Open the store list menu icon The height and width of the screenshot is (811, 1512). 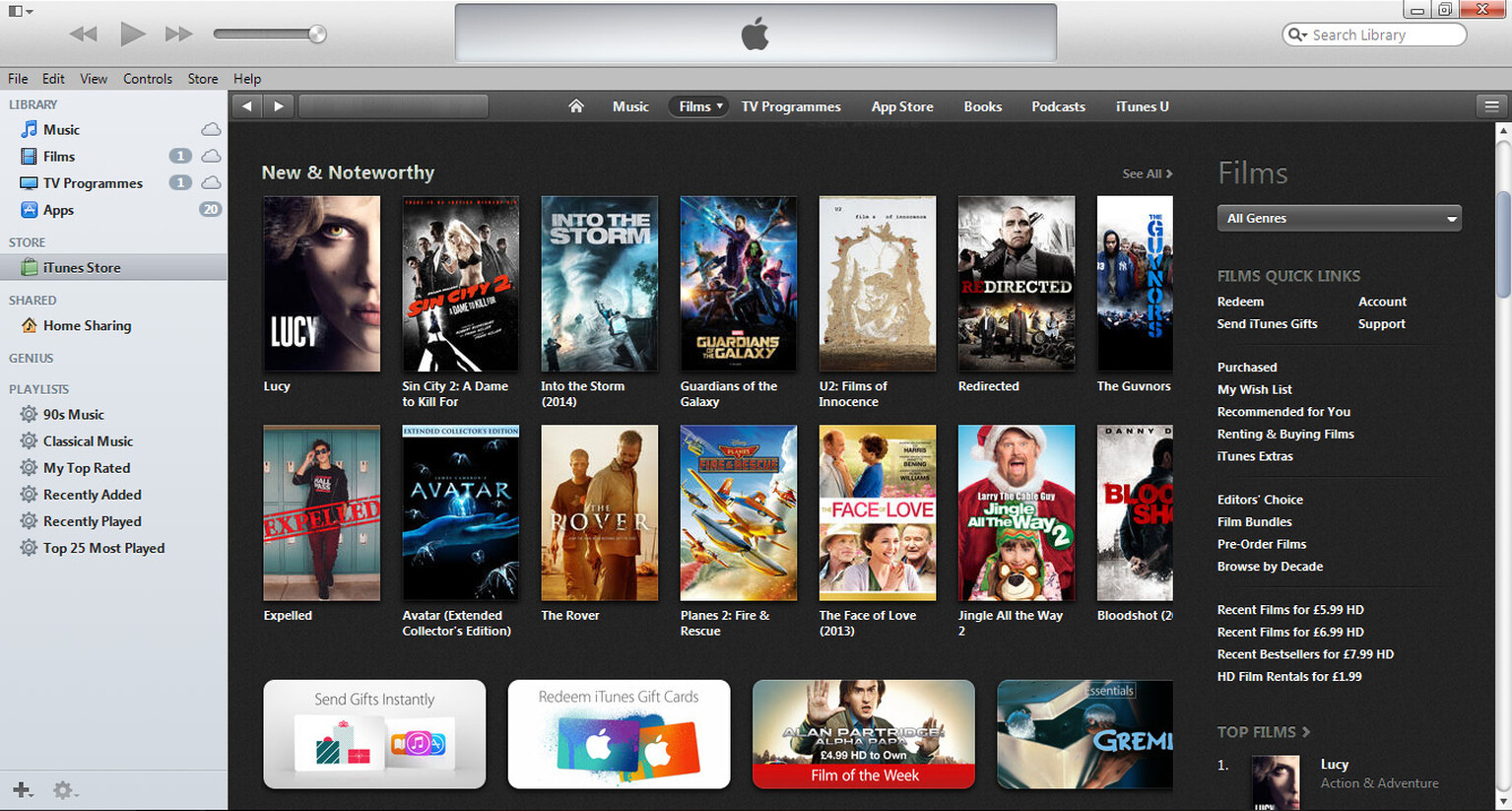coord(1491,106)
